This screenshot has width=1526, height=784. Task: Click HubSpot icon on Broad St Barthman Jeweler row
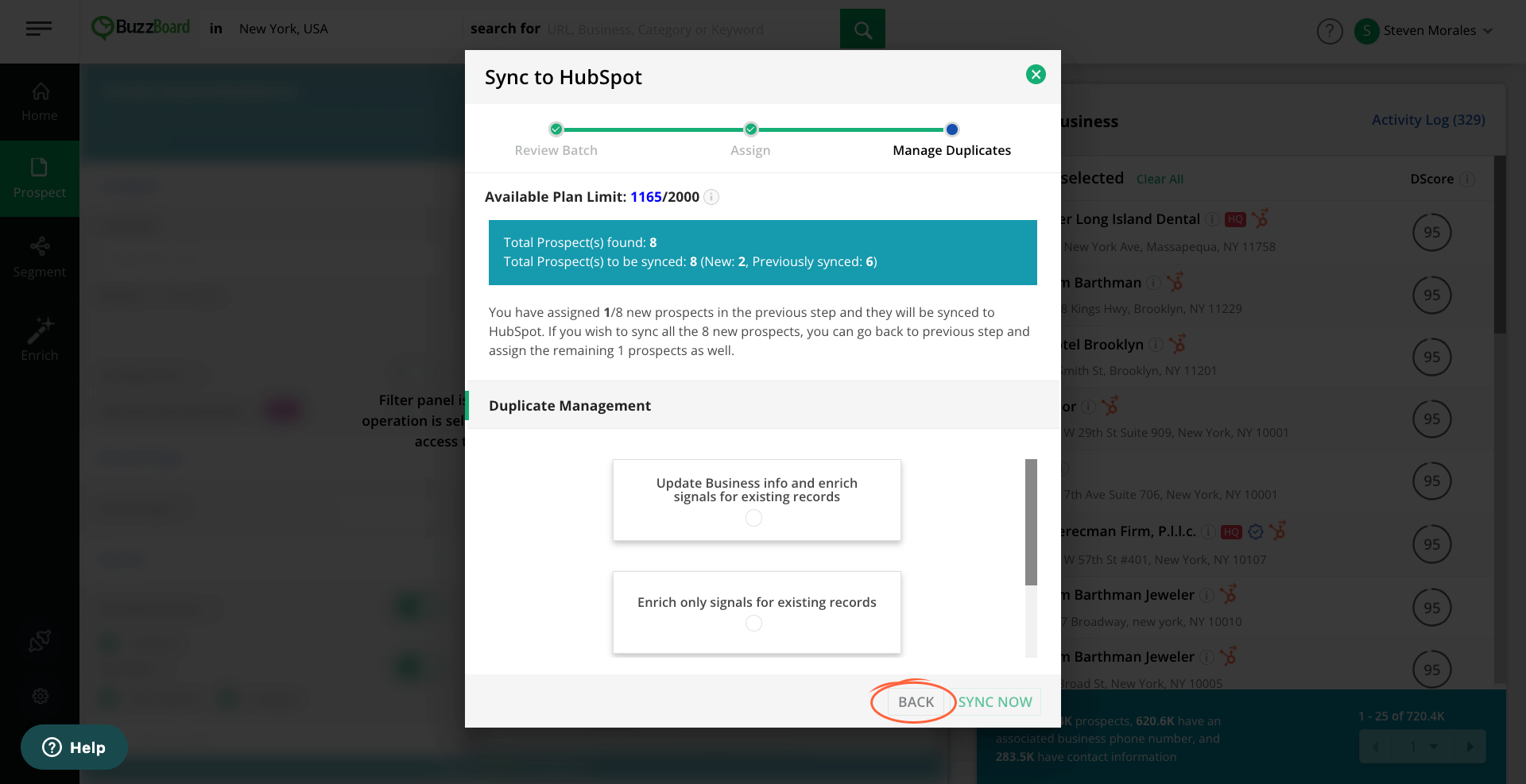pyautogui.click(x=1229, y=655)
